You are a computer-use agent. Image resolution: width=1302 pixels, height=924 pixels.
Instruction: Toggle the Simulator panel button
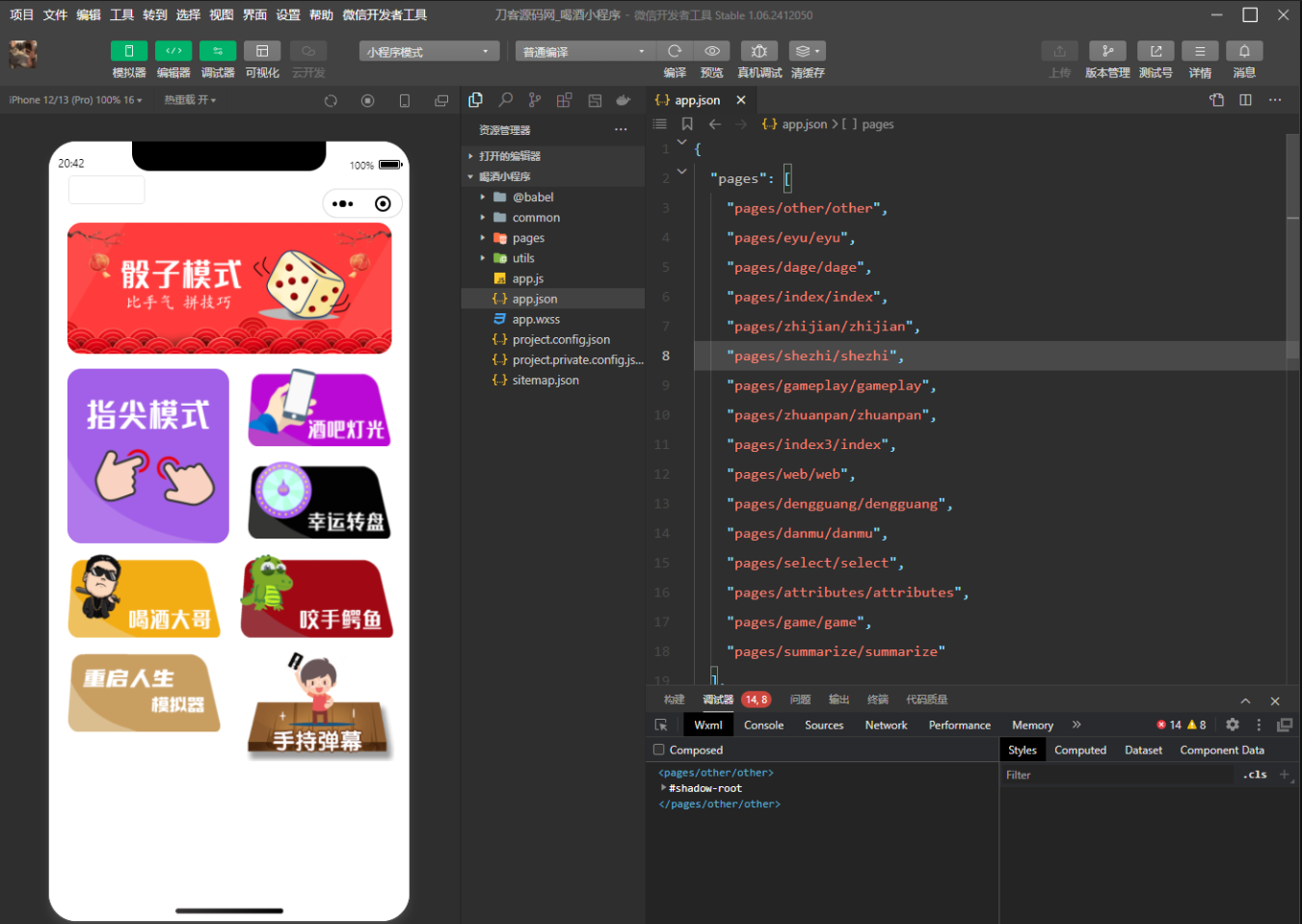pyautogui.click(x=129, y=51)
